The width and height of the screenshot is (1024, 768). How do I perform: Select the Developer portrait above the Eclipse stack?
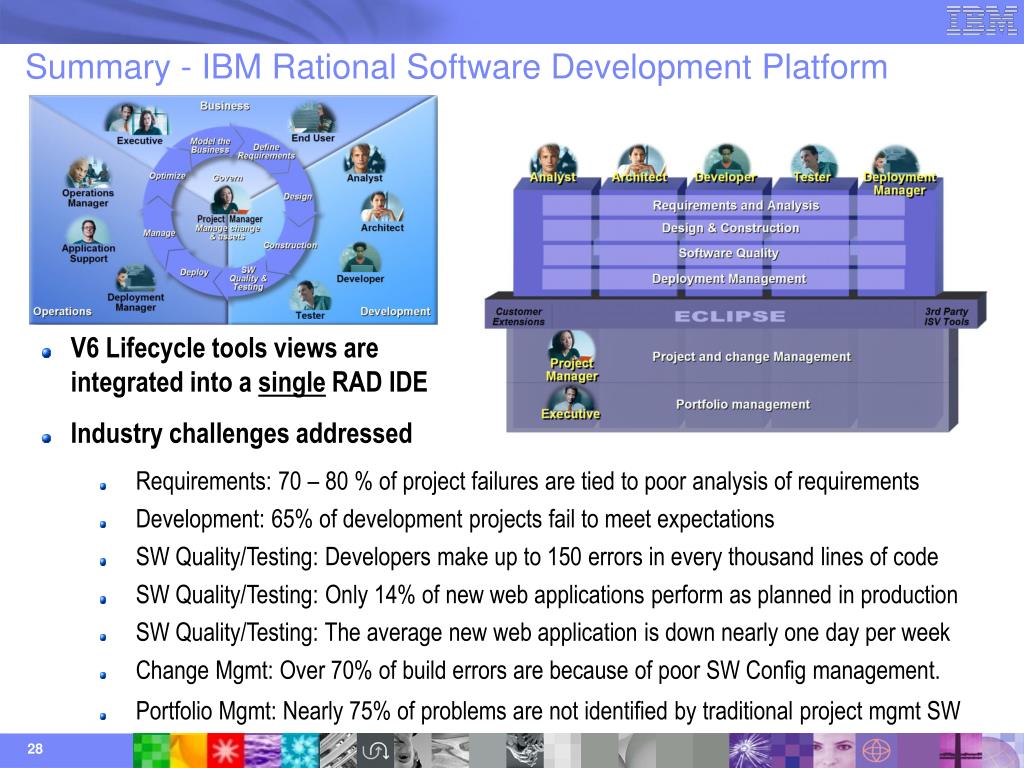726,161
